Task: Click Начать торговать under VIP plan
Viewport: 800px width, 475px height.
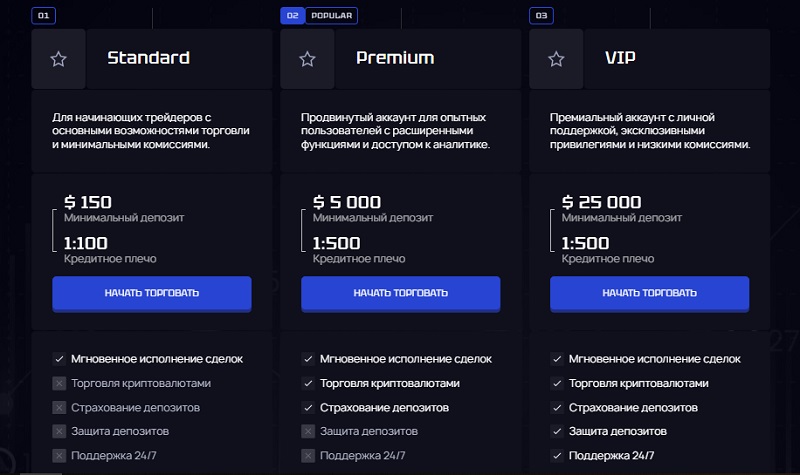Action: (x=649, y=293)
